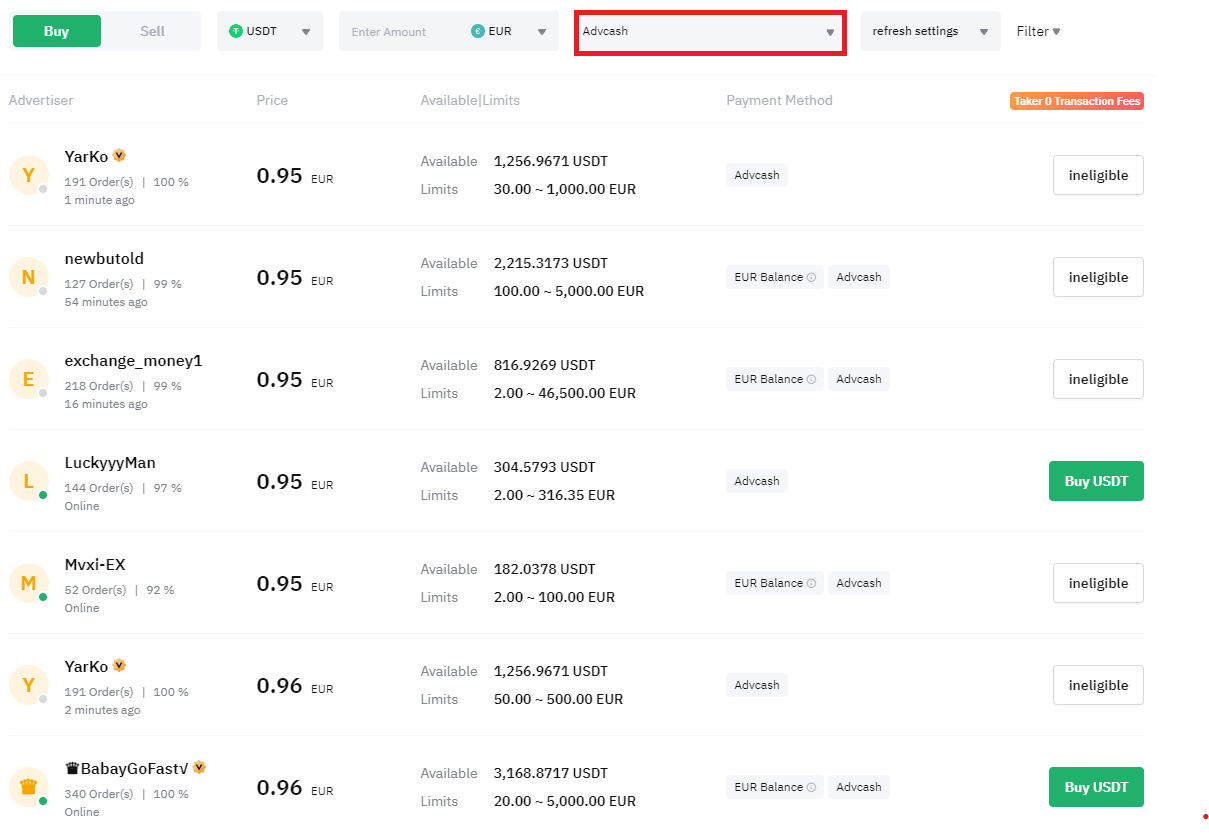Click EUR Balance info icon in newbutold row
Image resolution: width=1209 pixels, height=836 pixels.
click(x=811, y=277)
